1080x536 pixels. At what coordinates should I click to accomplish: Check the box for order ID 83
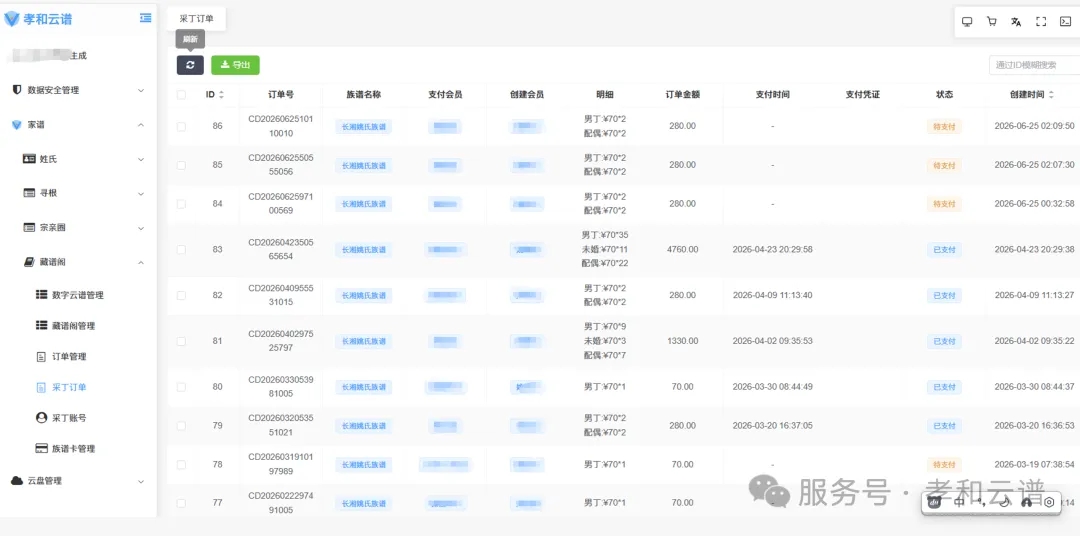[181, 249]
